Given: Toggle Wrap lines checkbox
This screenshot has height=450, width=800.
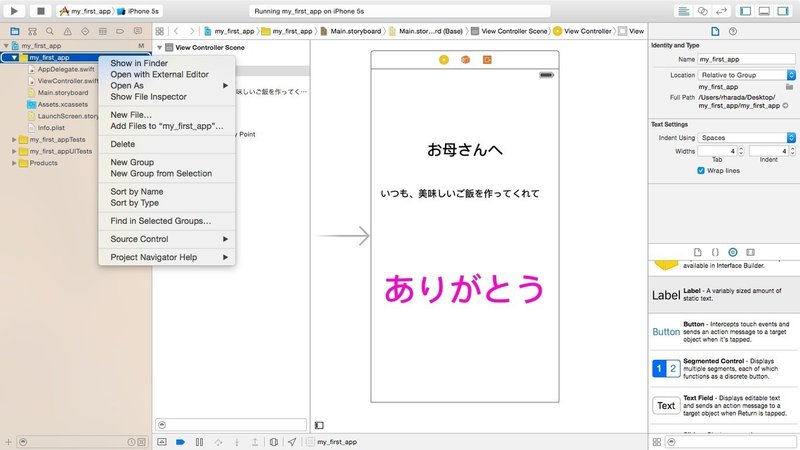Looking at the screenshot, I should pos(701,170).
